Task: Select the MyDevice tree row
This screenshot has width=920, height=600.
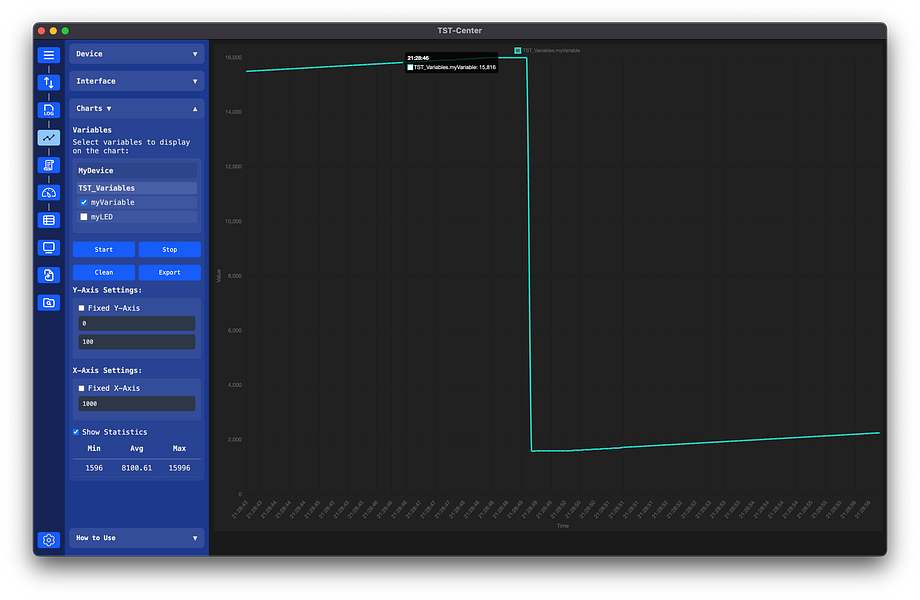Action: click(137, 171)
